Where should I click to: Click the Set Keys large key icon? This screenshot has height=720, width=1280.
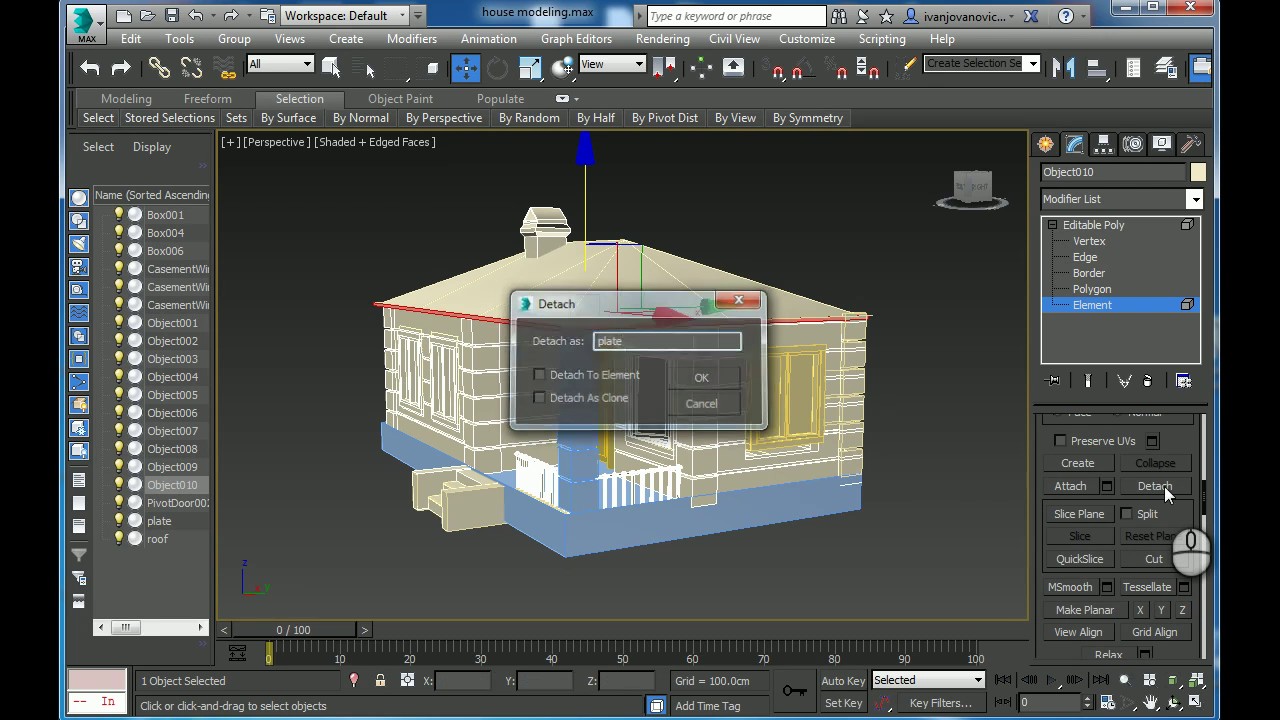pos(795,691)
